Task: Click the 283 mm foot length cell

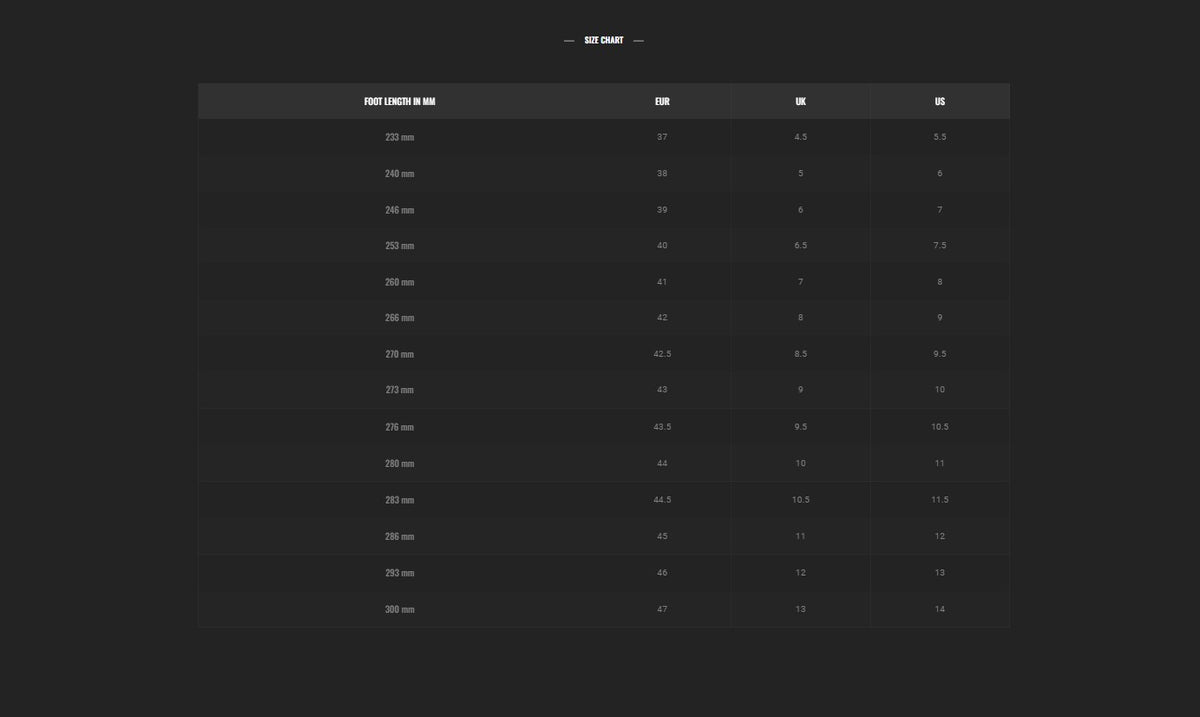Action: coord(400,500)
